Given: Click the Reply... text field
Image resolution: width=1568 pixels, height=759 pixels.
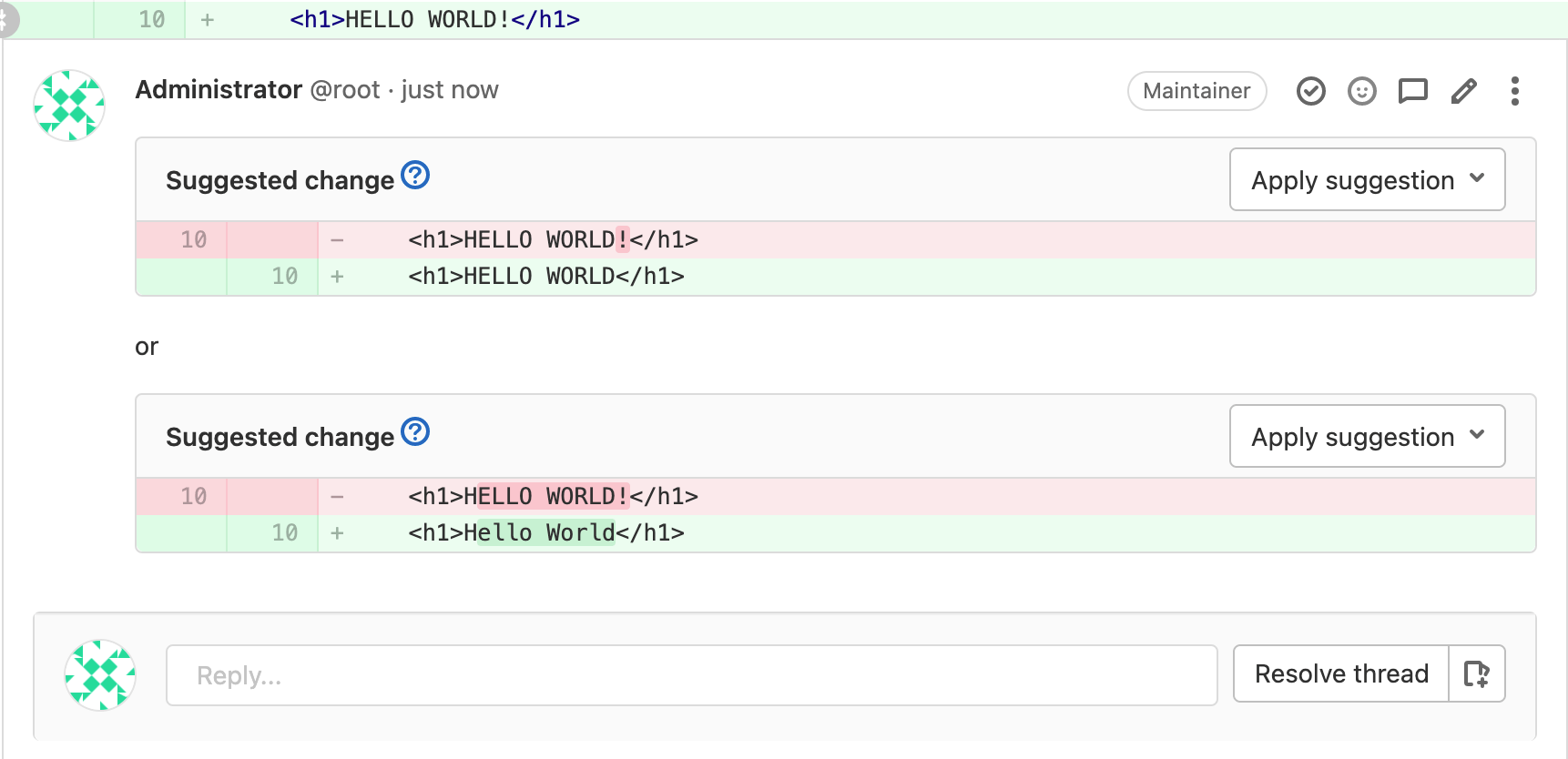Looking at the screenshot, I should click(x=691, y=675).
